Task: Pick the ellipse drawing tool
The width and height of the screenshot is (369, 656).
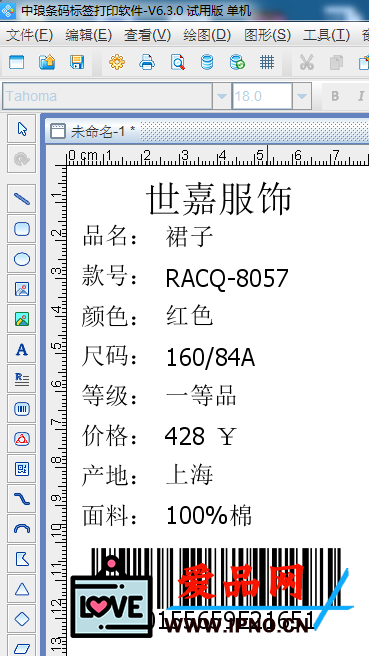Action: tap(22, 259)
